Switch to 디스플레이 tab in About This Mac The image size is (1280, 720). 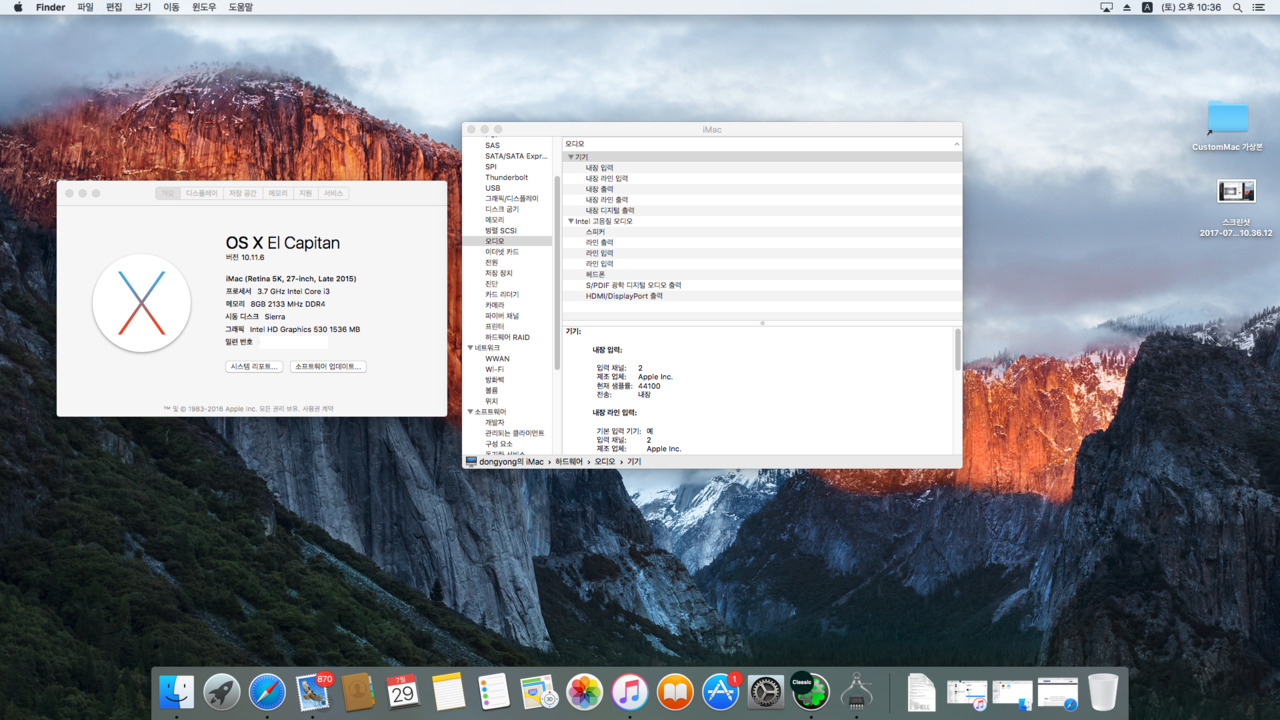201,193
